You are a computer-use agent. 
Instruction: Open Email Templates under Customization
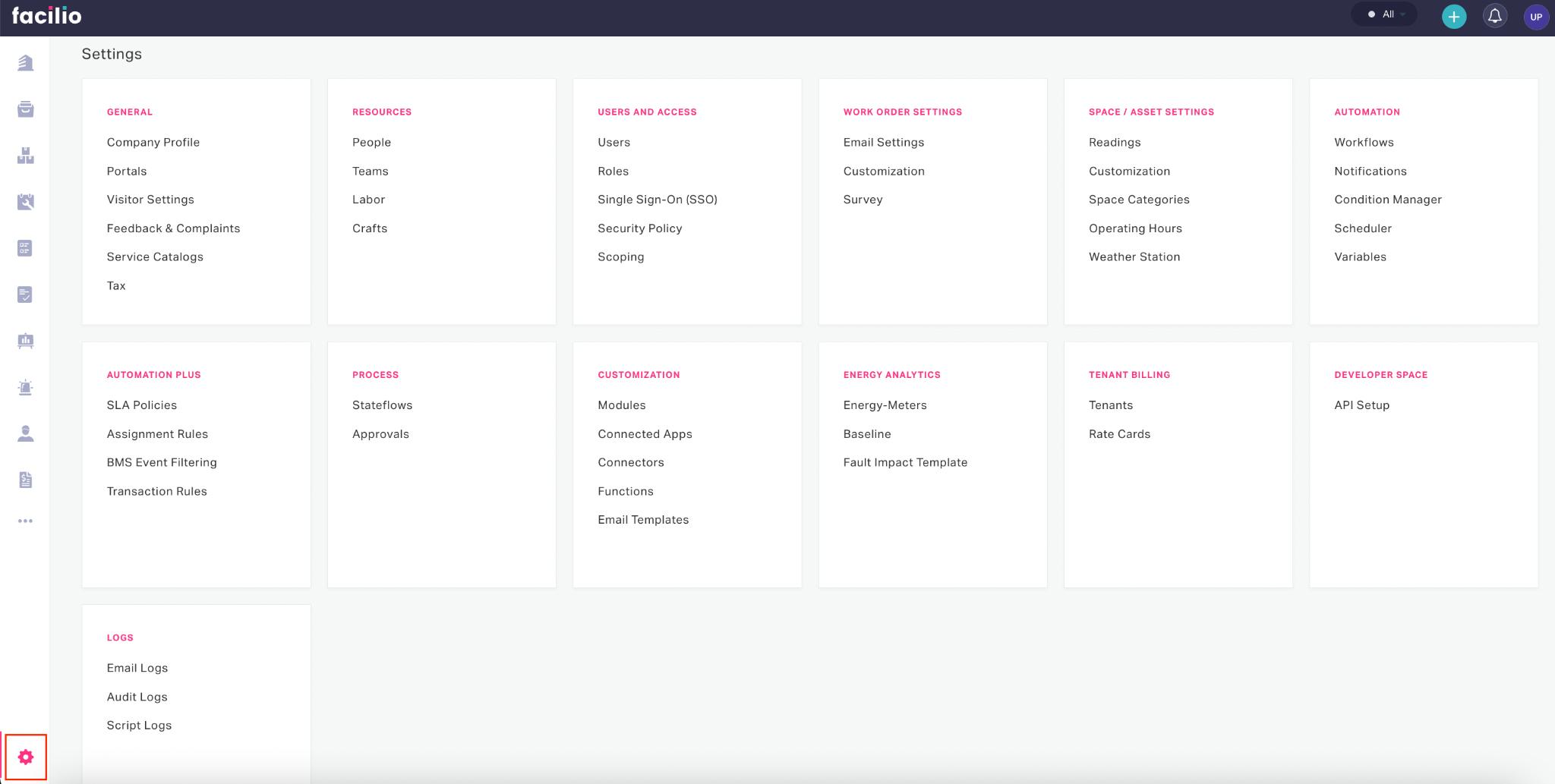643,520
